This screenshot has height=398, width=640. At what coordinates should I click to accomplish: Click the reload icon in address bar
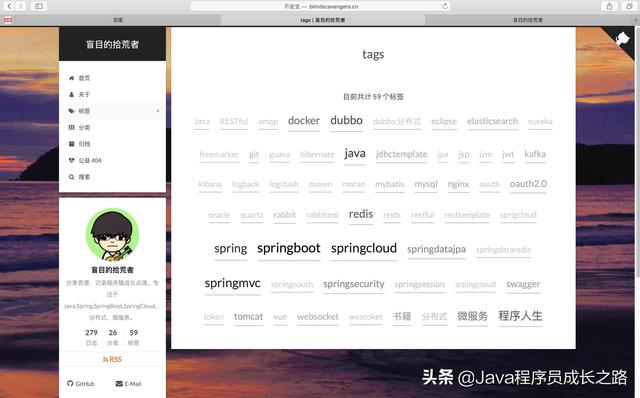click(x=445, y=6)
